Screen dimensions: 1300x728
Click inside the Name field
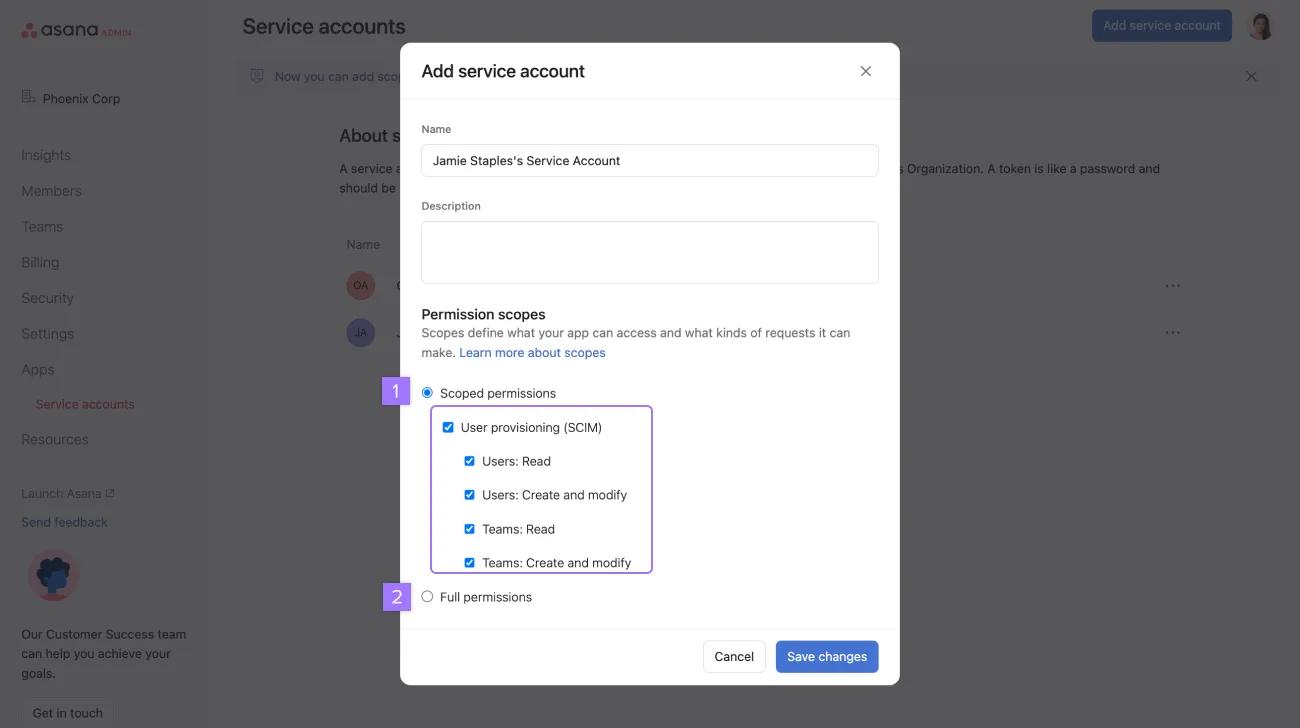point(650,159)
